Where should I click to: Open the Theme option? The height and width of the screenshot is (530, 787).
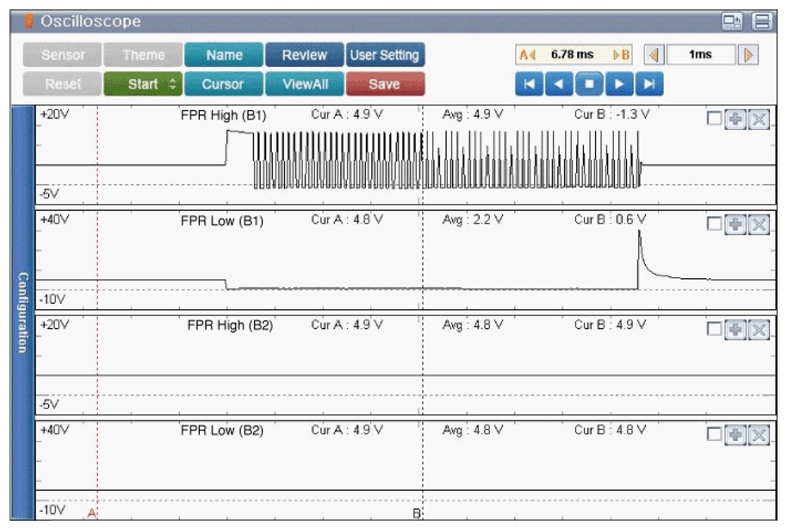tap(143, 55)
